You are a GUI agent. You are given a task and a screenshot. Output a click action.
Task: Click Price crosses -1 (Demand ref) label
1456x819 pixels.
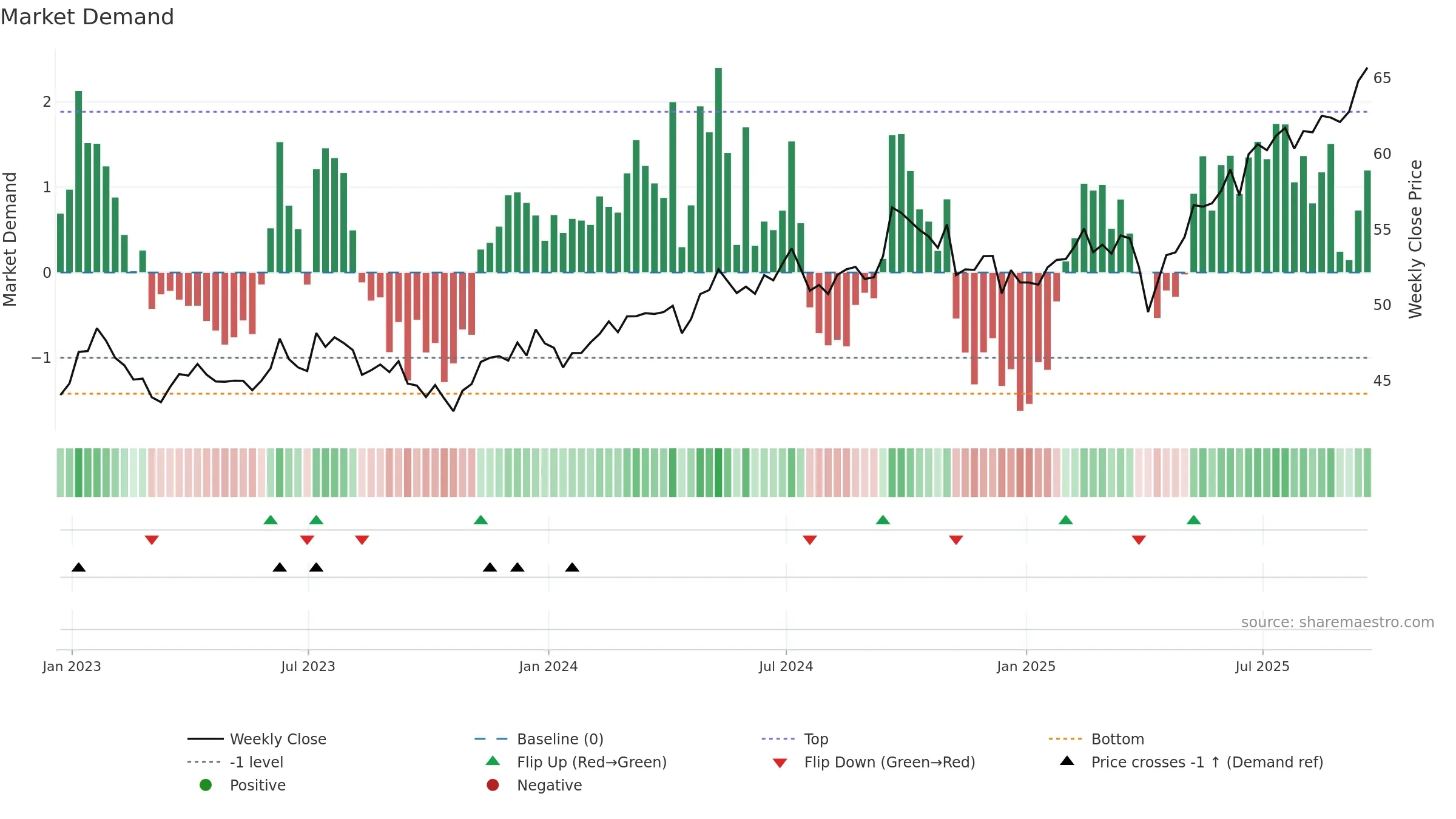pyautogui.click(x=1207, y=762)
